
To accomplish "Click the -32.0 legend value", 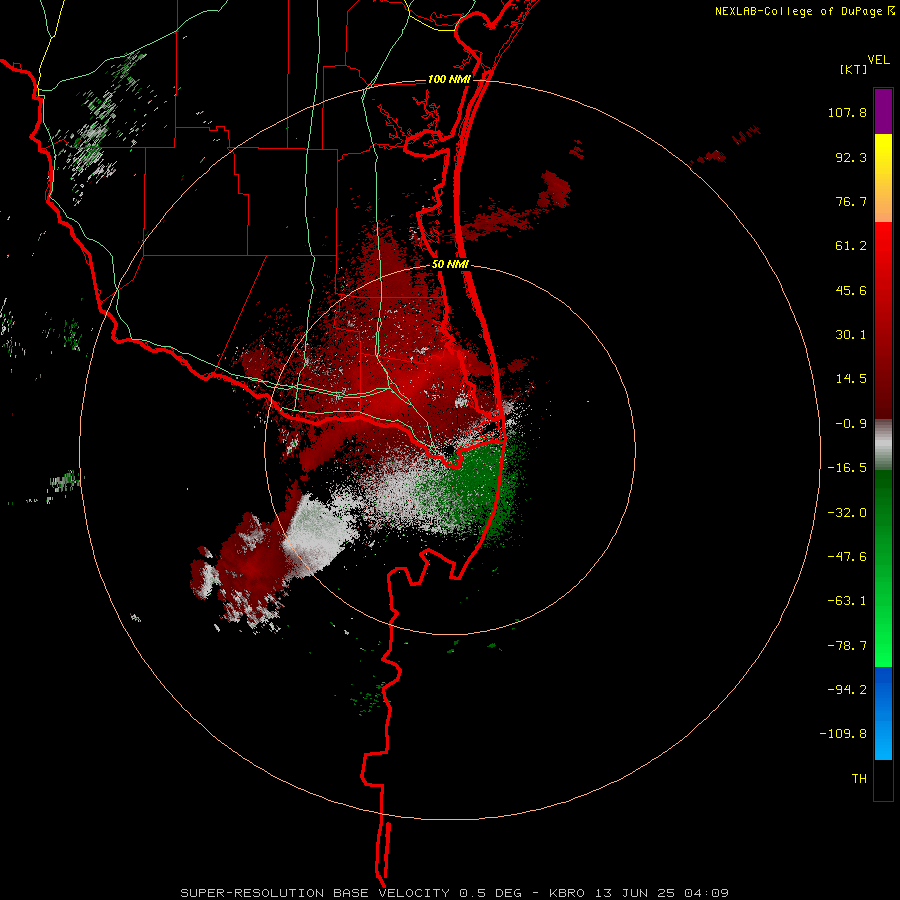I will (x=847, y=513).
